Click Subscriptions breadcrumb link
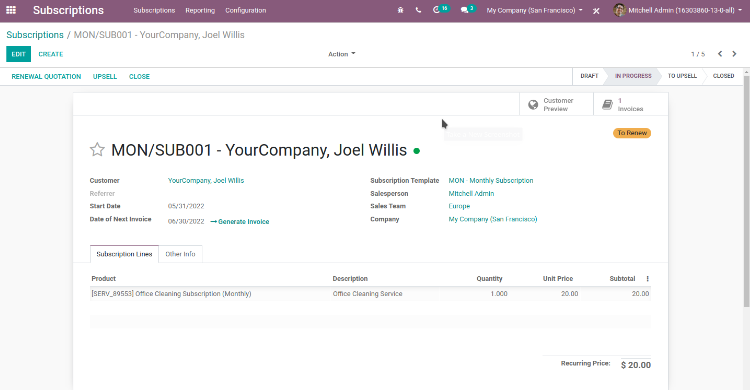This screenshot has height=392, width=751. pyautogui.click(x=35, y=35)
